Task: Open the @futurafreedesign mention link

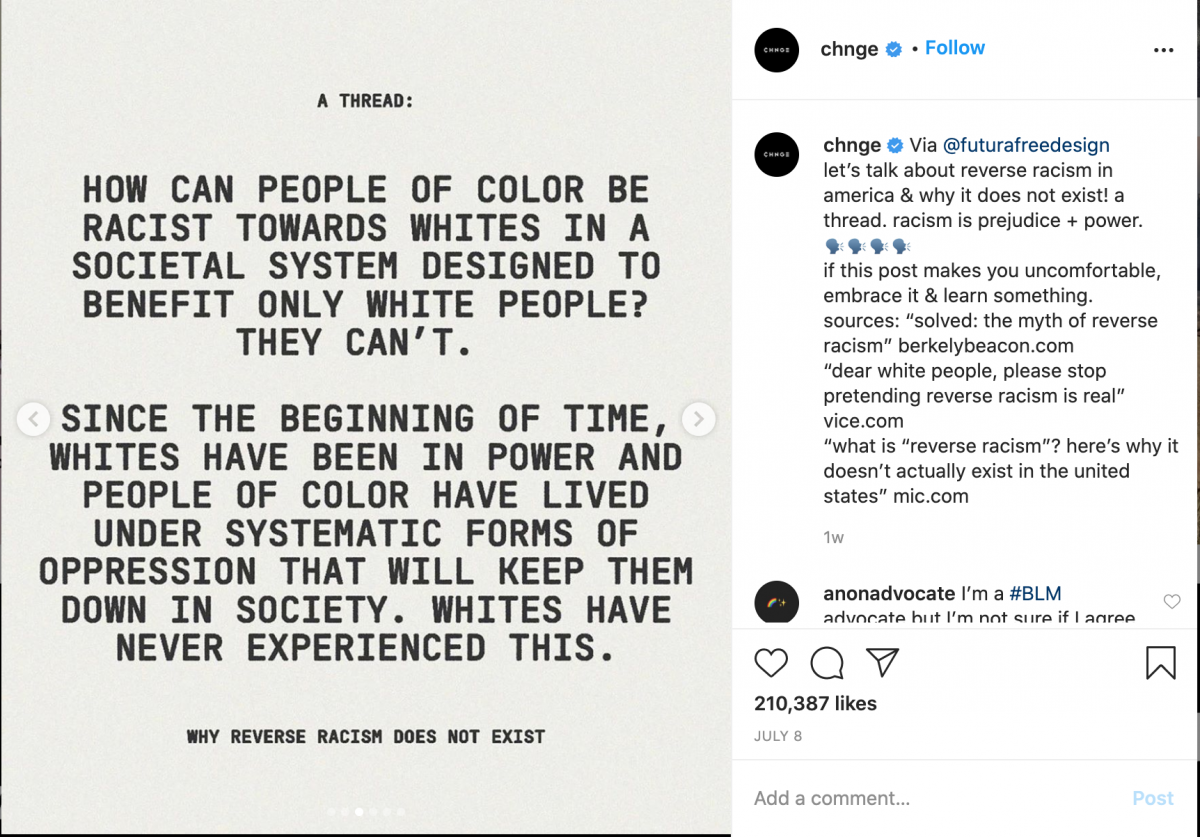Action: 1025,145
